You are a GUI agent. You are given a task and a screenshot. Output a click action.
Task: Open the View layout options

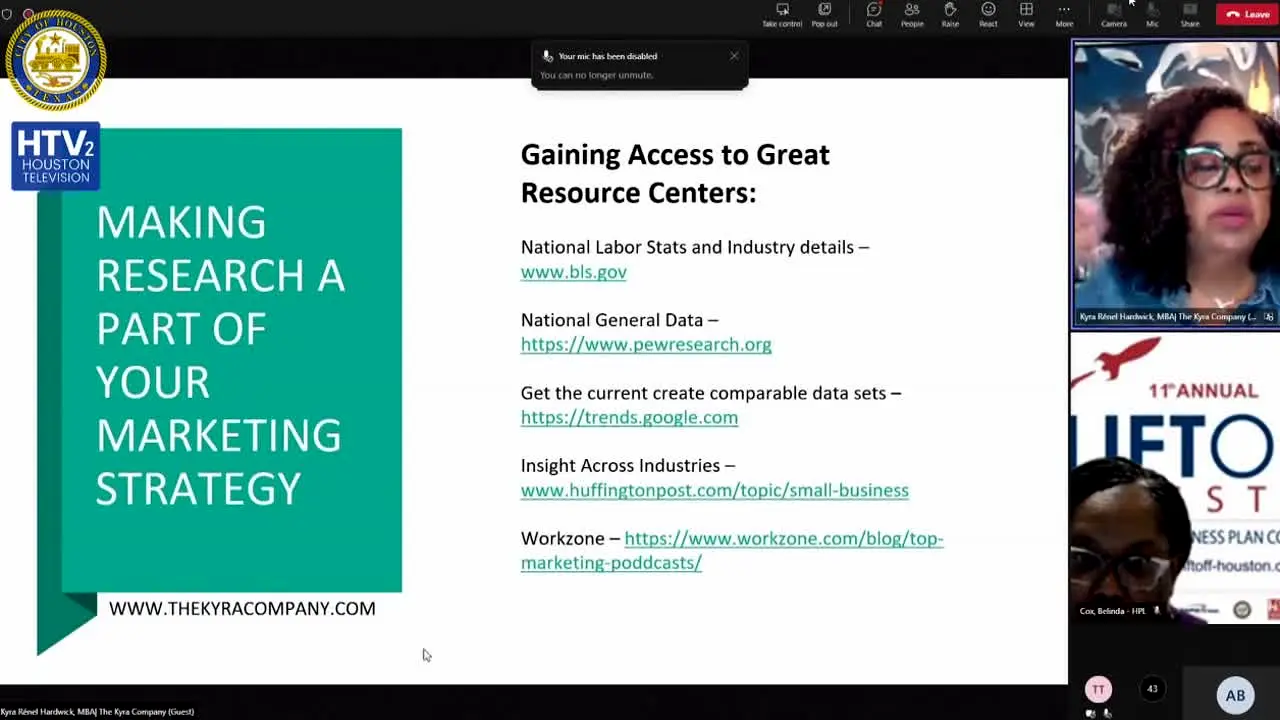[x=1026, y=15]
